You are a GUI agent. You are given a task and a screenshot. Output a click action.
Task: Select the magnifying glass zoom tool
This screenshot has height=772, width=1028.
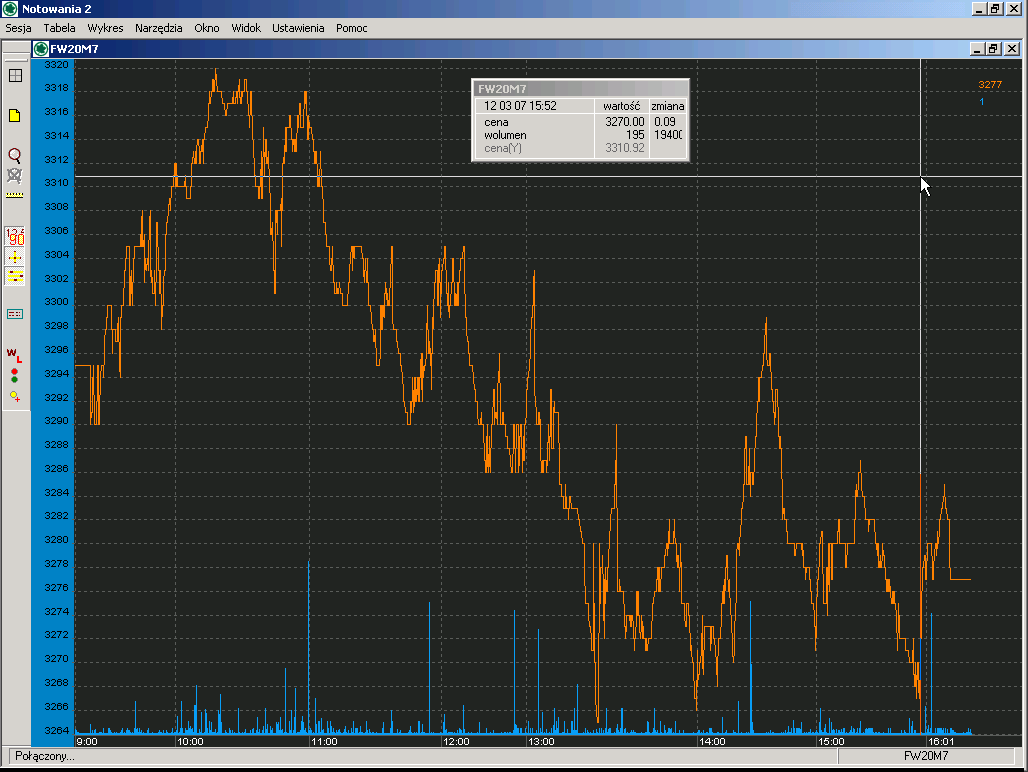point(15,155)
